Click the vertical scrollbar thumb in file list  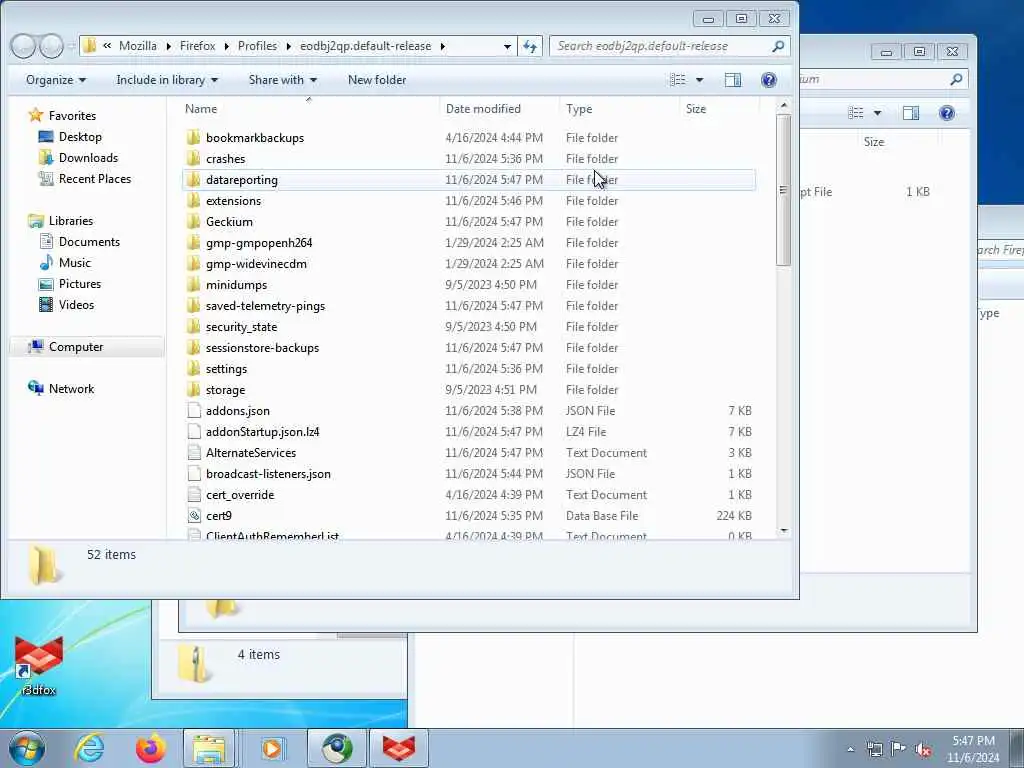[783, 189]
